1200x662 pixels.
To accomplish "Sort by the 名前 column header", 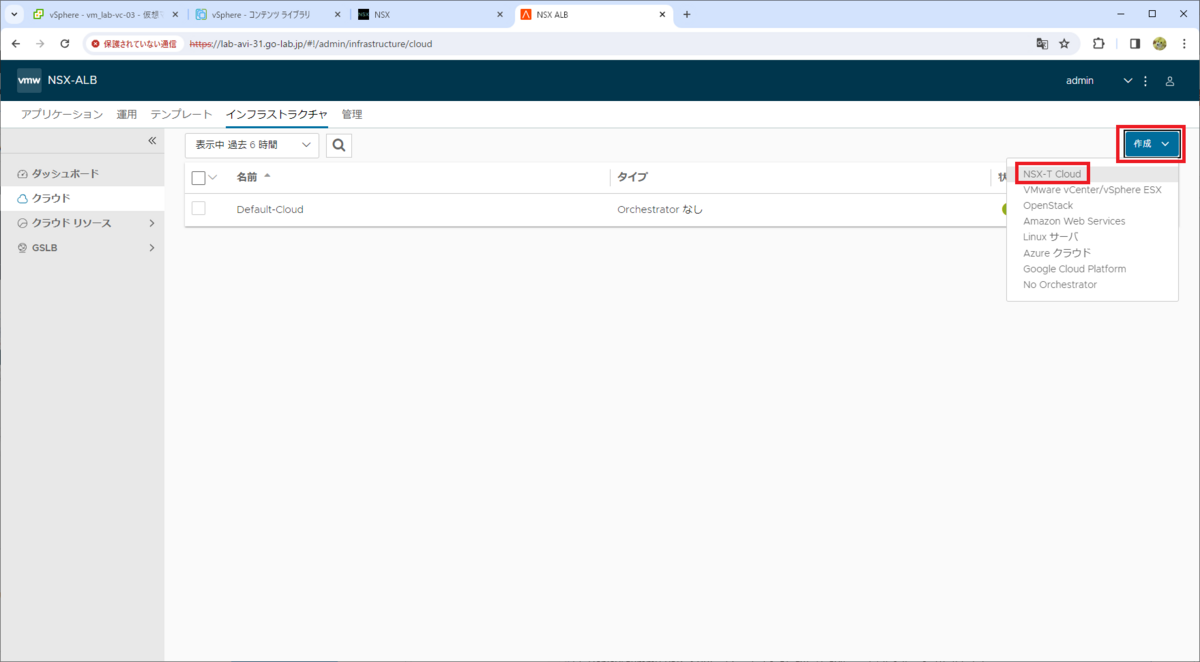I will pyautogui.click(x=247, y=177).
